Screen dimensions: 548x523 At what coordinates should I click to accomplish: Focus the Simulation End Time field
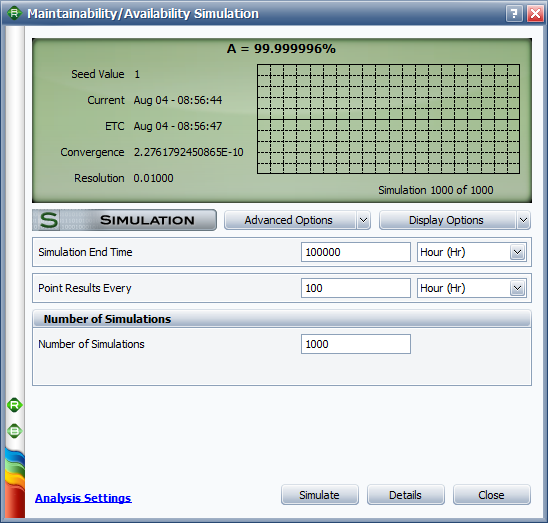pos(356,252)
